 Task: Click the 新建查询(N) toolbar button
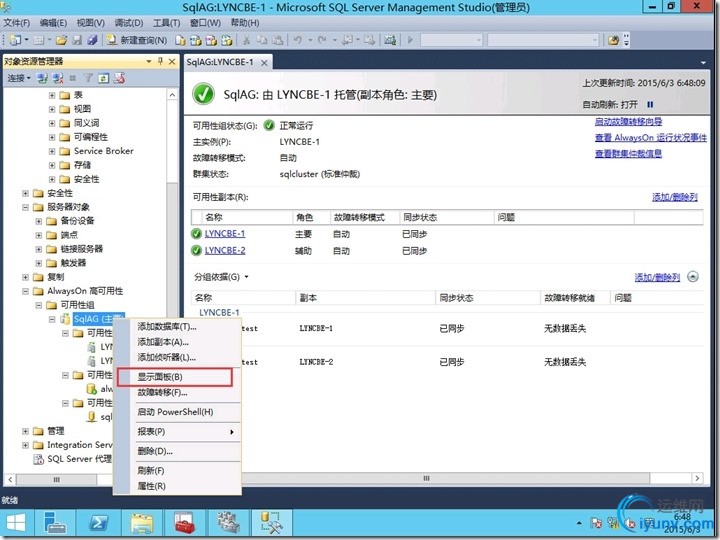(136, 40)
